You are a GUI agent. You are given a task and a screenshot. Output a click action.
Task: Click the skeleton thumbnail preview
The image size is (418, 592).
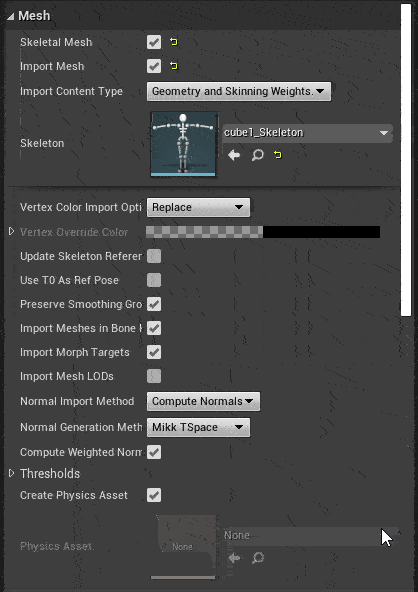pos(184,144)
